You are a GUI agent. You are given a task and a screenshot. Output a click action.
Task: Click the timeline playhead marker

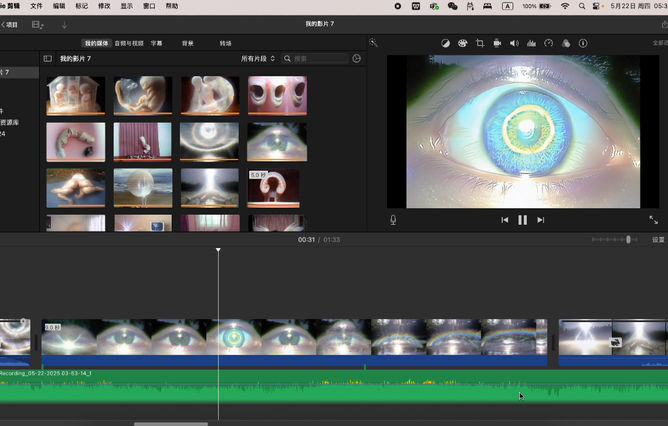click(218, 250)
